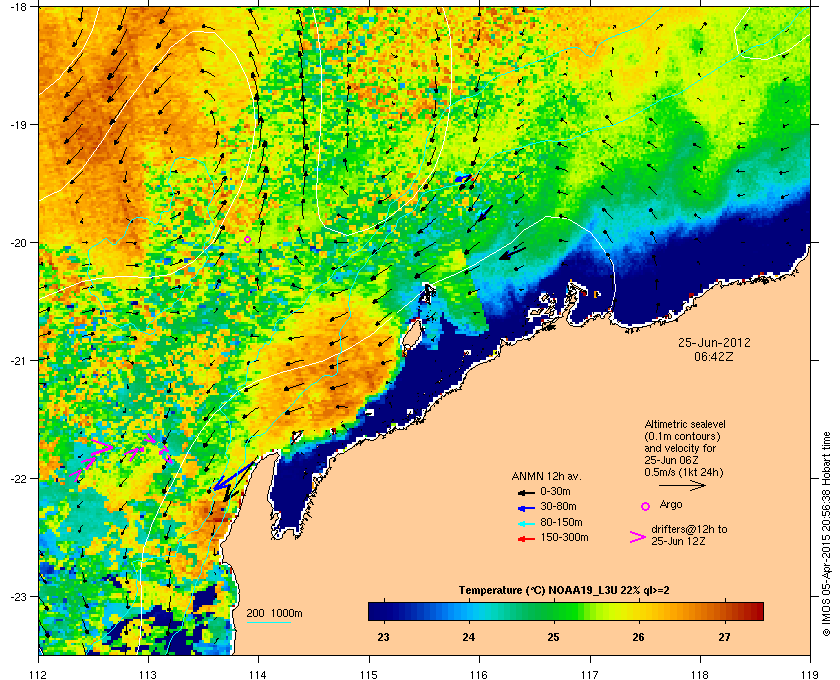Click the green section of the colorbar
This screenshot has width=840, height=680.
coord(557,611)
